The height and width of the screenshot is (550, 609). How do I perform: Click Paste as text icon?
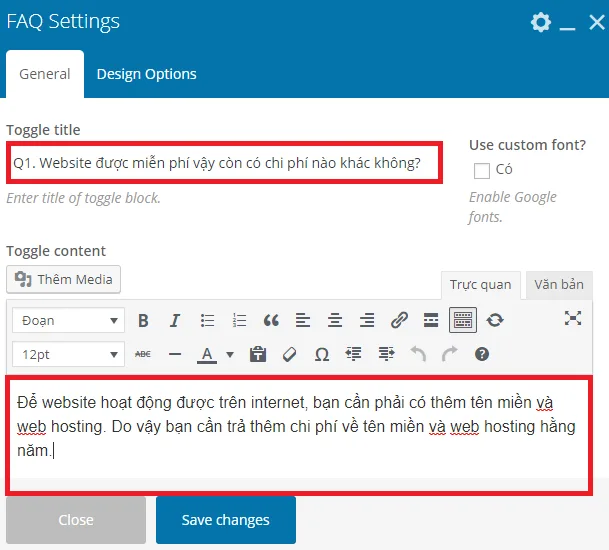click(258, 354)
